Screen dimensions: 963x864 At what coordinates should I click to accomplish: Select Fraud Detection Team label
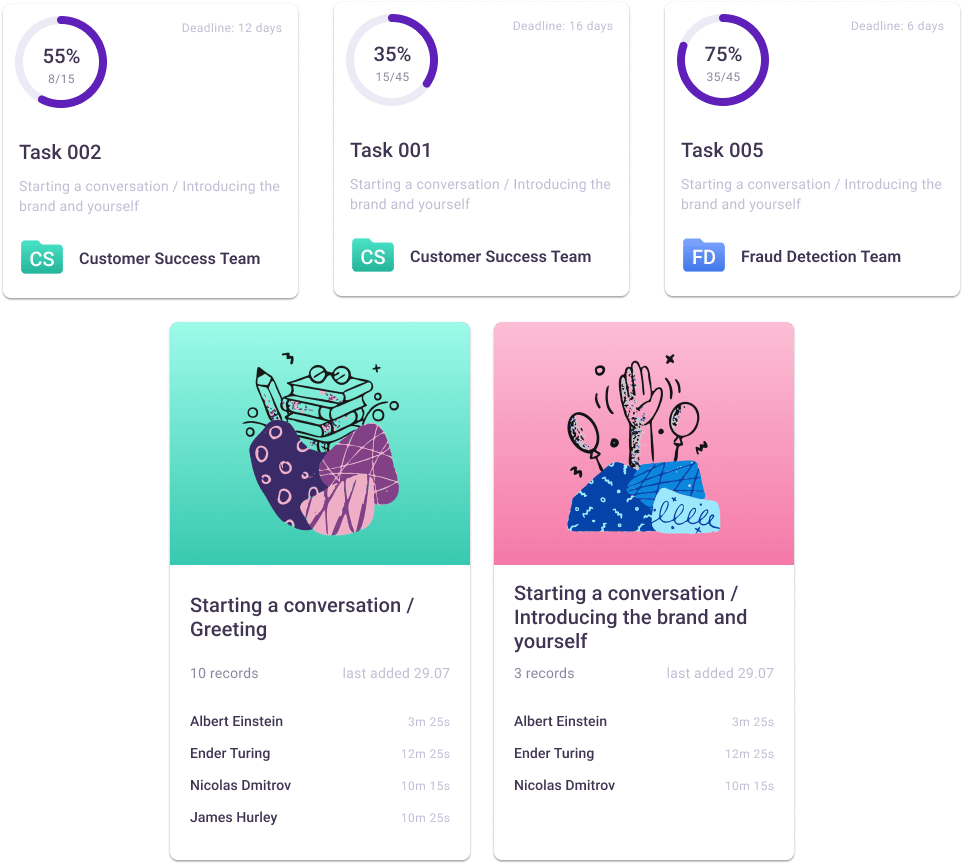(821, 257)
